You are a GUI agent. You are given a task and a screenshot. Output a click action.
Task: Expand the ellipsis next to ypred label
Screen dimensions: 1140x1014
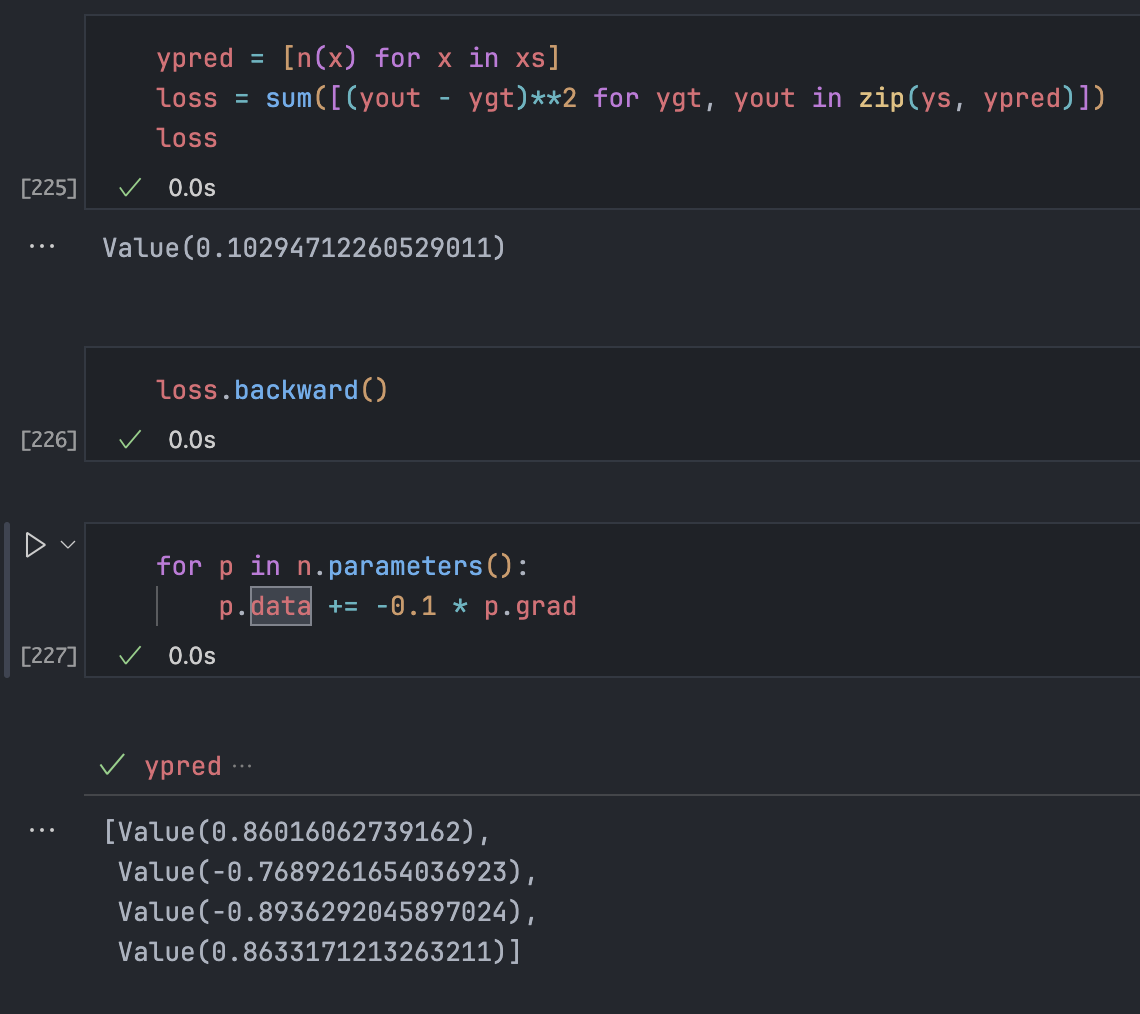pyautogui.click(x=242, y=766)
